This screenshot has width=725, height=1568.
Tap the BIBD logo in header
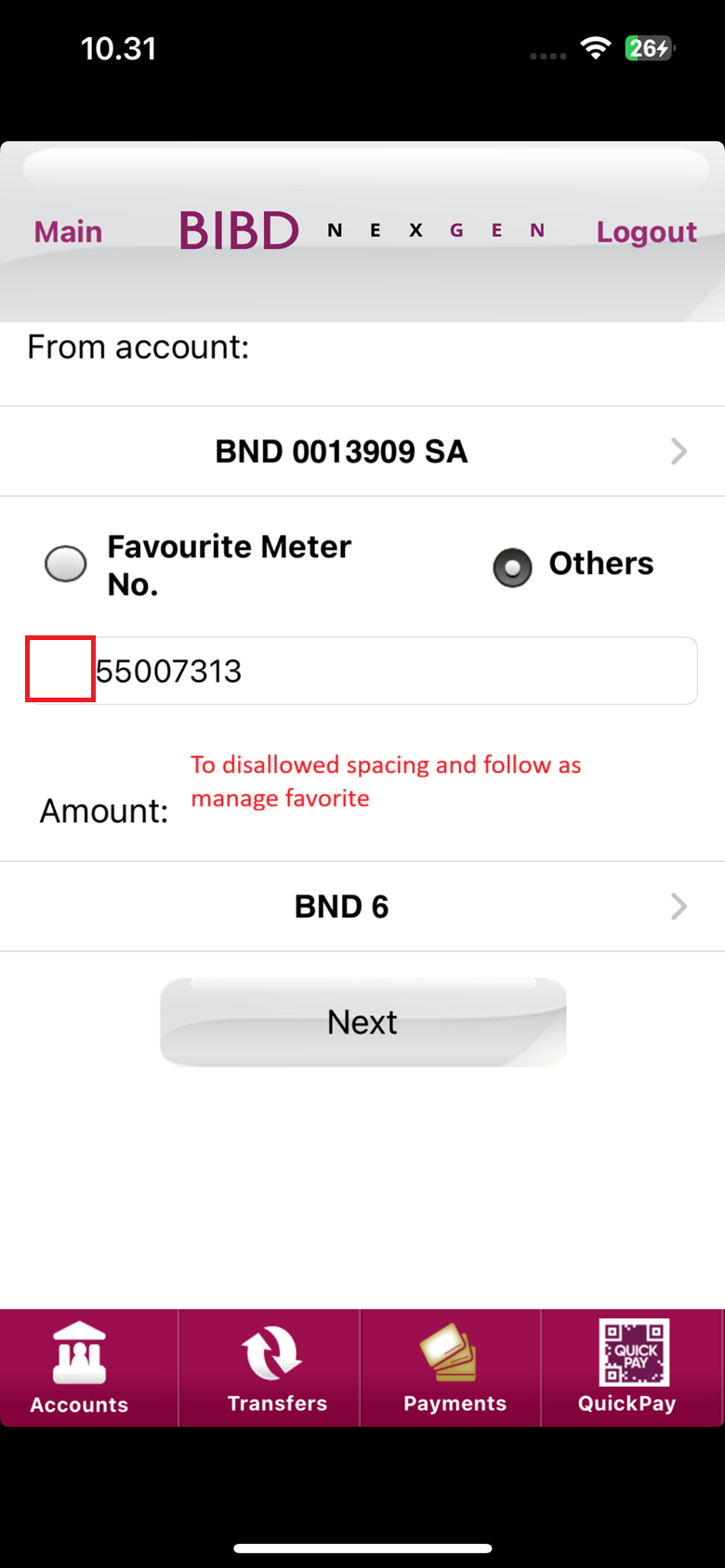pyautogui.click(x=239, y=230)
